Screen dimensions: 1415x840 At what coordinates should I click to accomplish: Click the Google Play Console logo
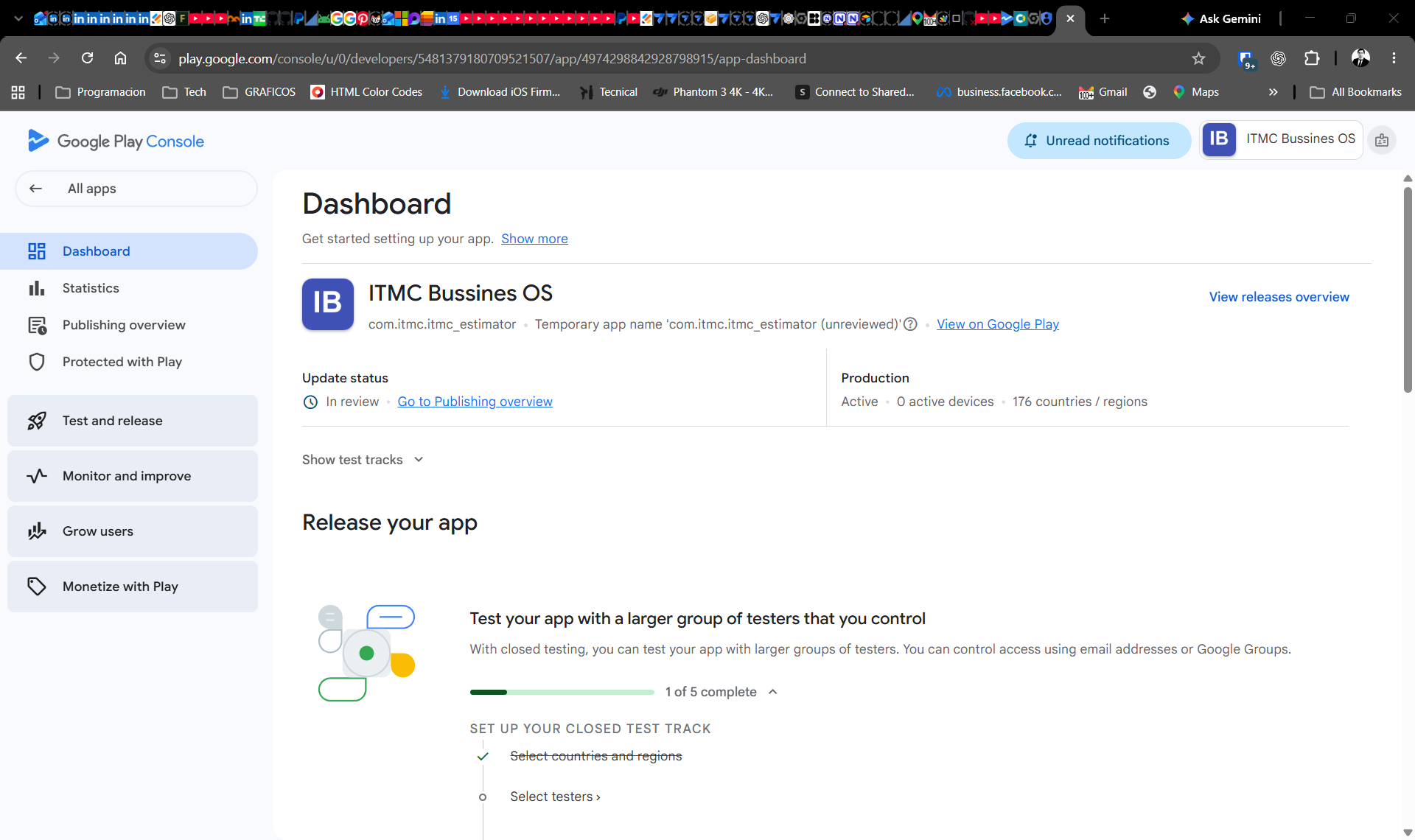point(116,141)
